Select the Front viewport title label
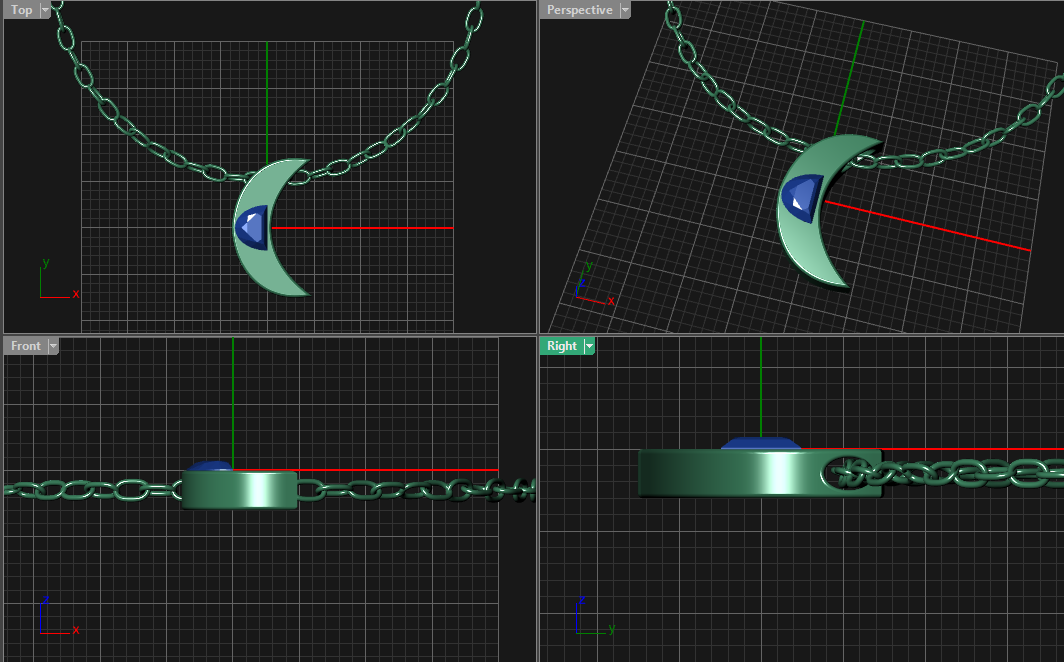1064x662 pixels. click(25, 346)
